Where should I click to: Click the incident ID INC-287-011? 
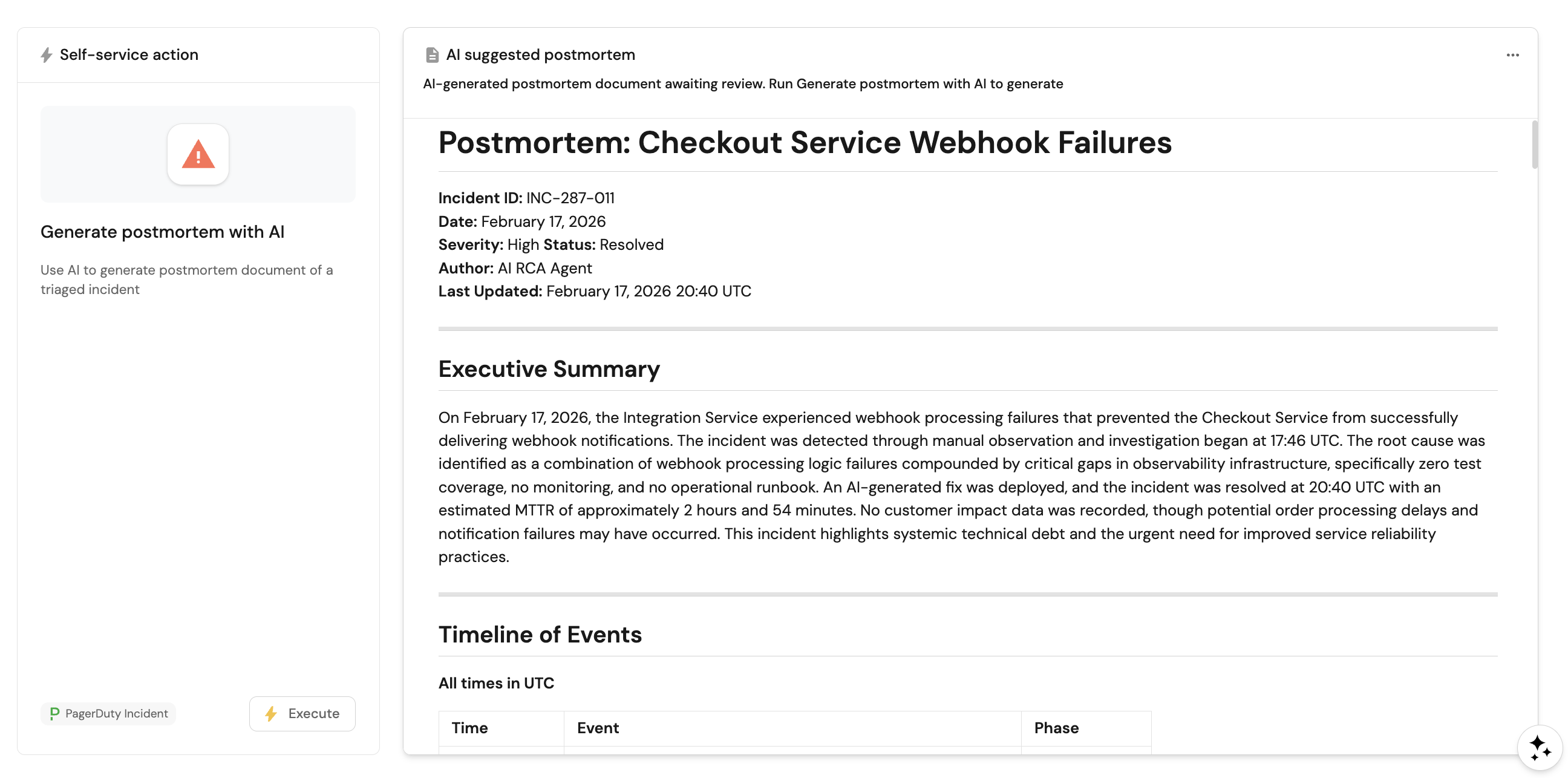click(570, 198)
